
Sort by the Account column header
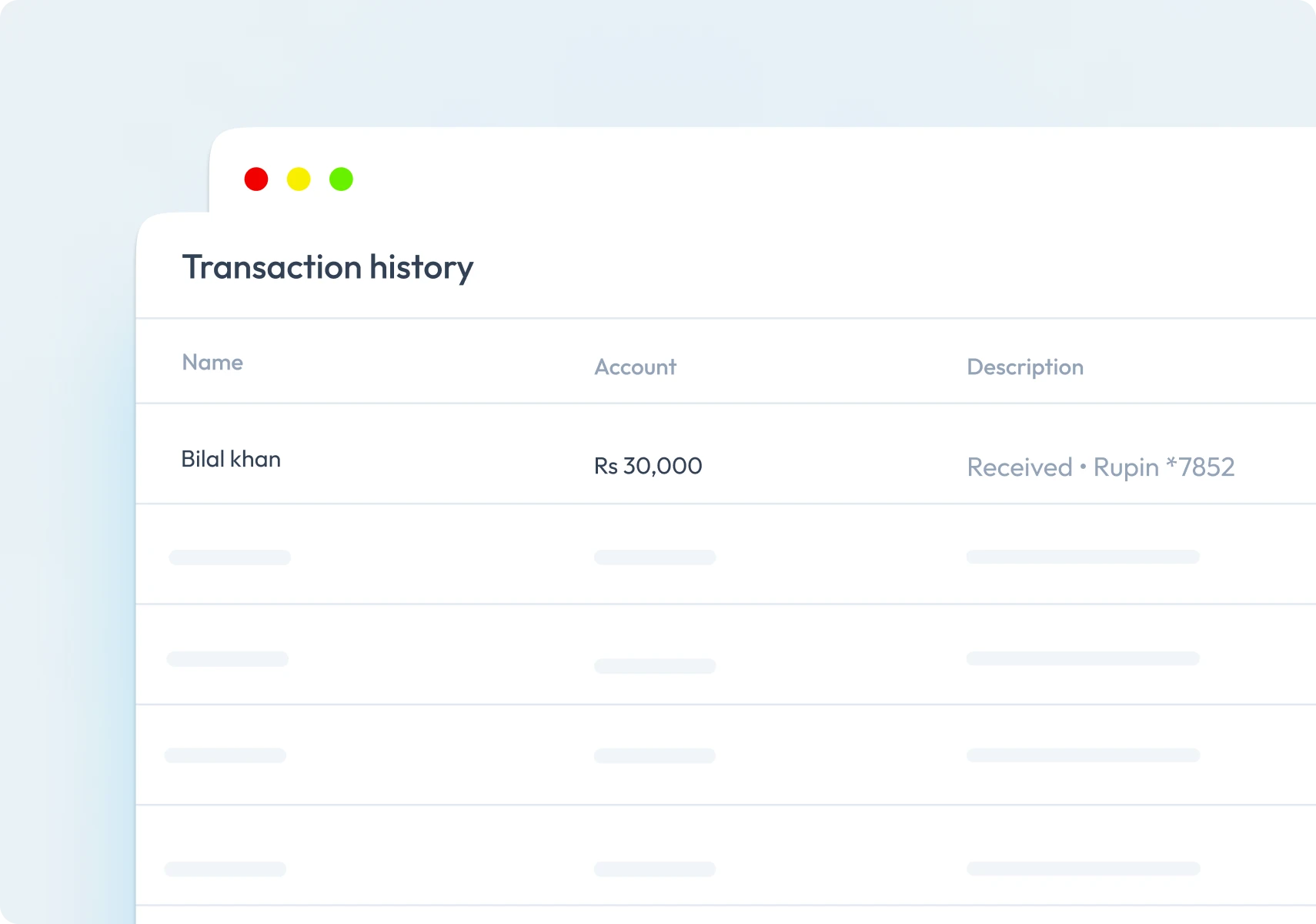(636, 367)
